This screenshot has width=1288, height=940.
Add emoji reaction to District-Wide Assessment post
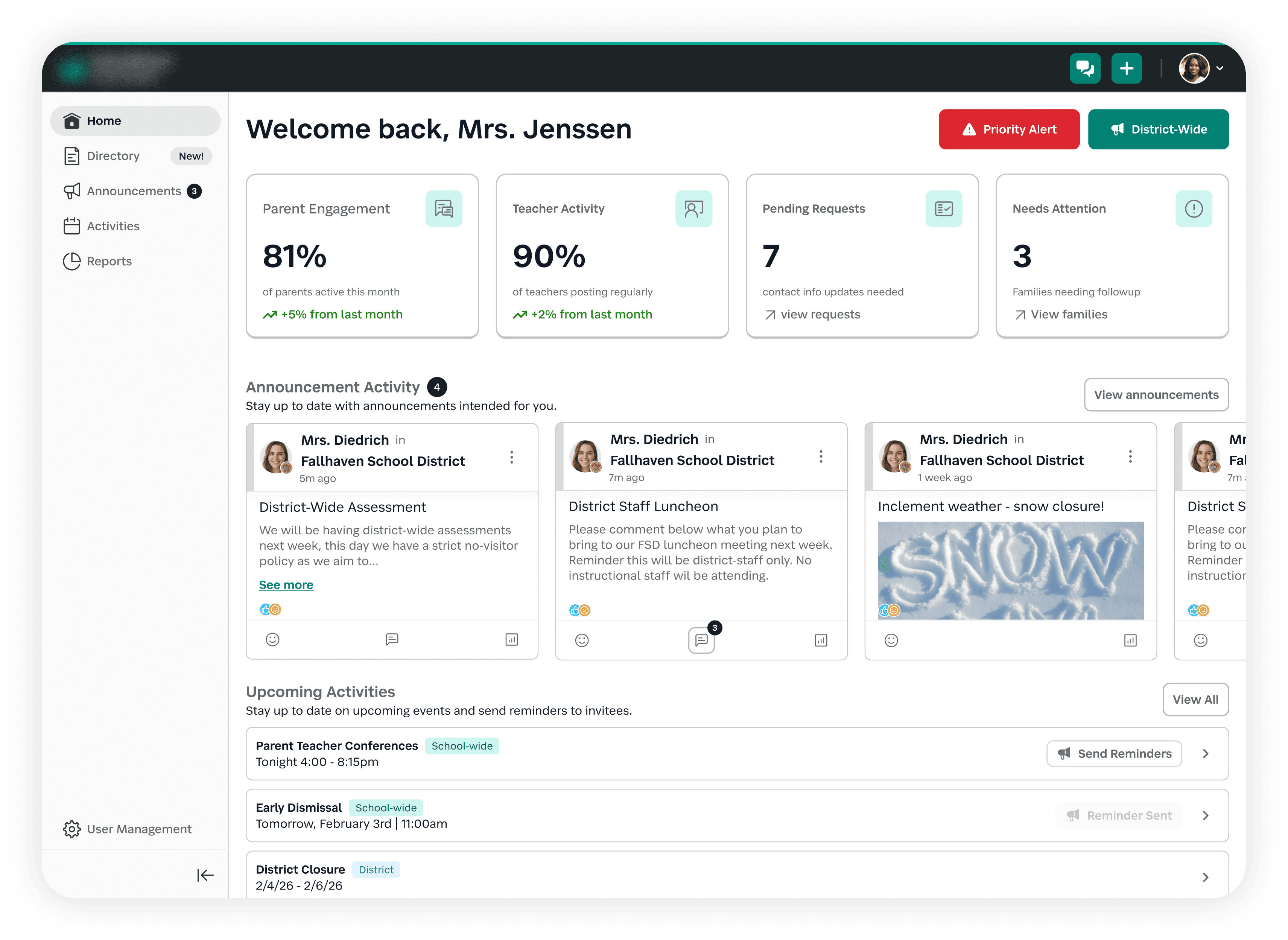272,640
